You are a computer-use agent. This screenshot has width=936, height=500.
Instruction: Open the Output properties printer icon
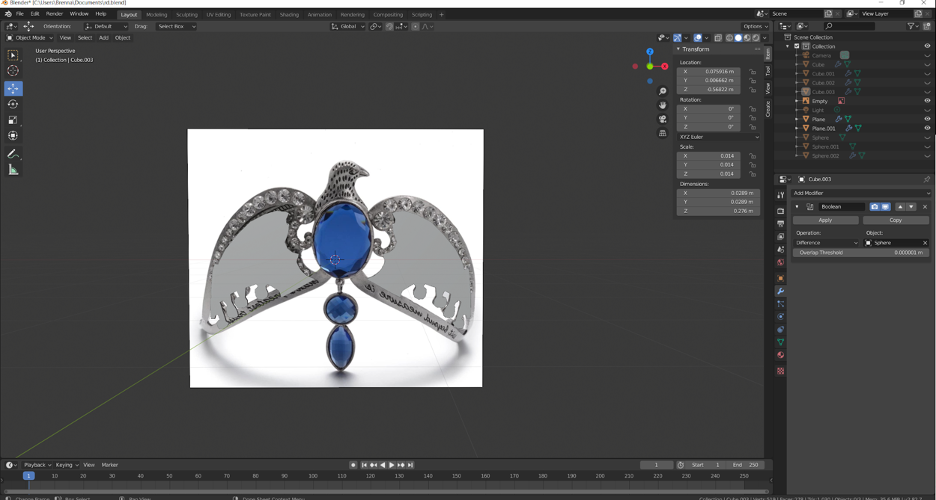click(780, 224)
